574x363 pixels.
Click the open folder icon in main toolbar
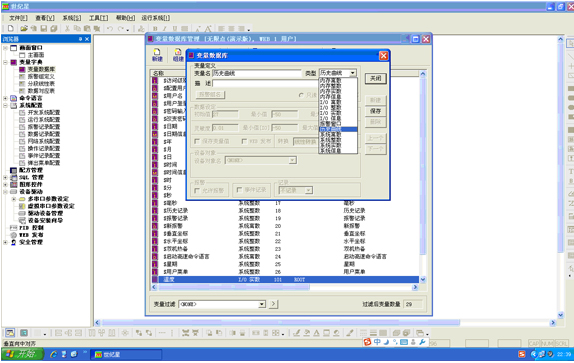(24, 29)
